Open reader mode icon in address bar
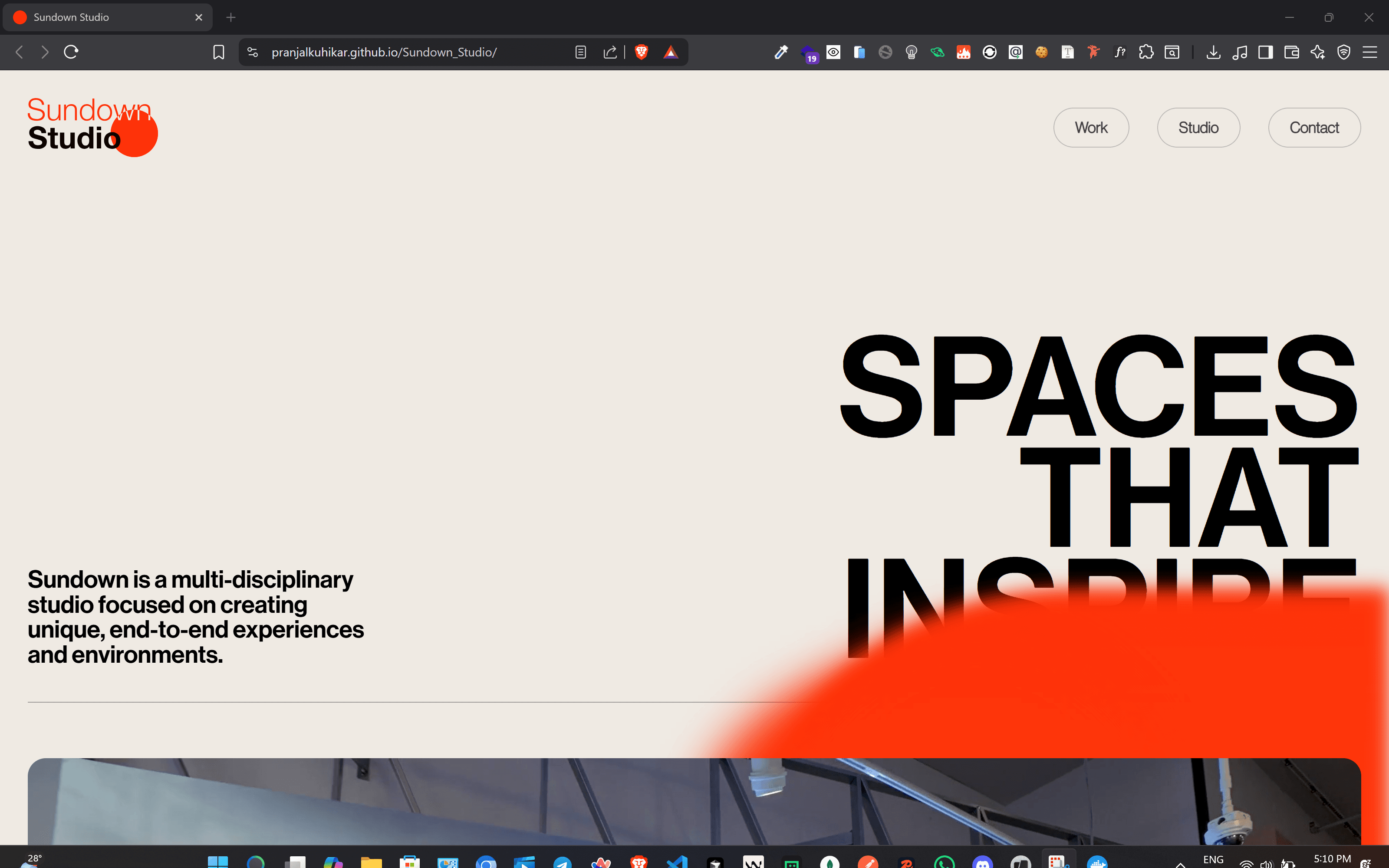1389x868 pixels. coord(581,52)
